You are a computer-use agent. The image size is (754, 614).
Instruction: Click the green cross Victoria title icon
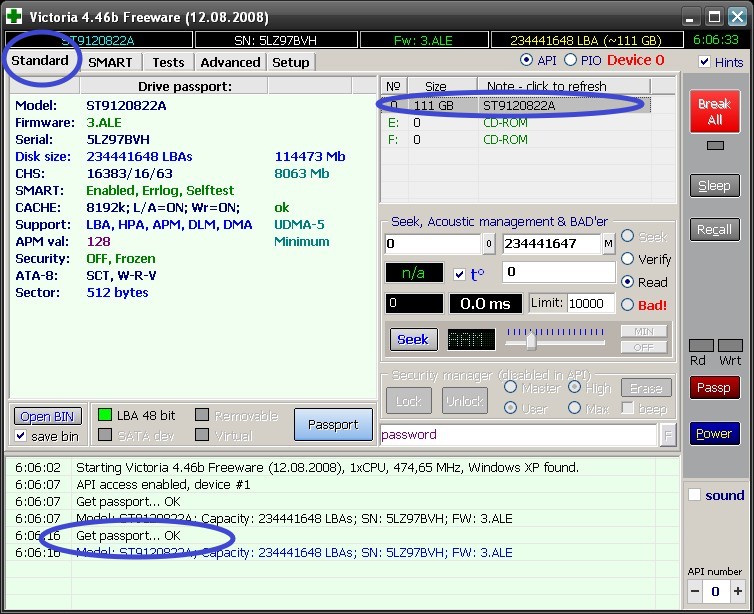coord(14,17)
